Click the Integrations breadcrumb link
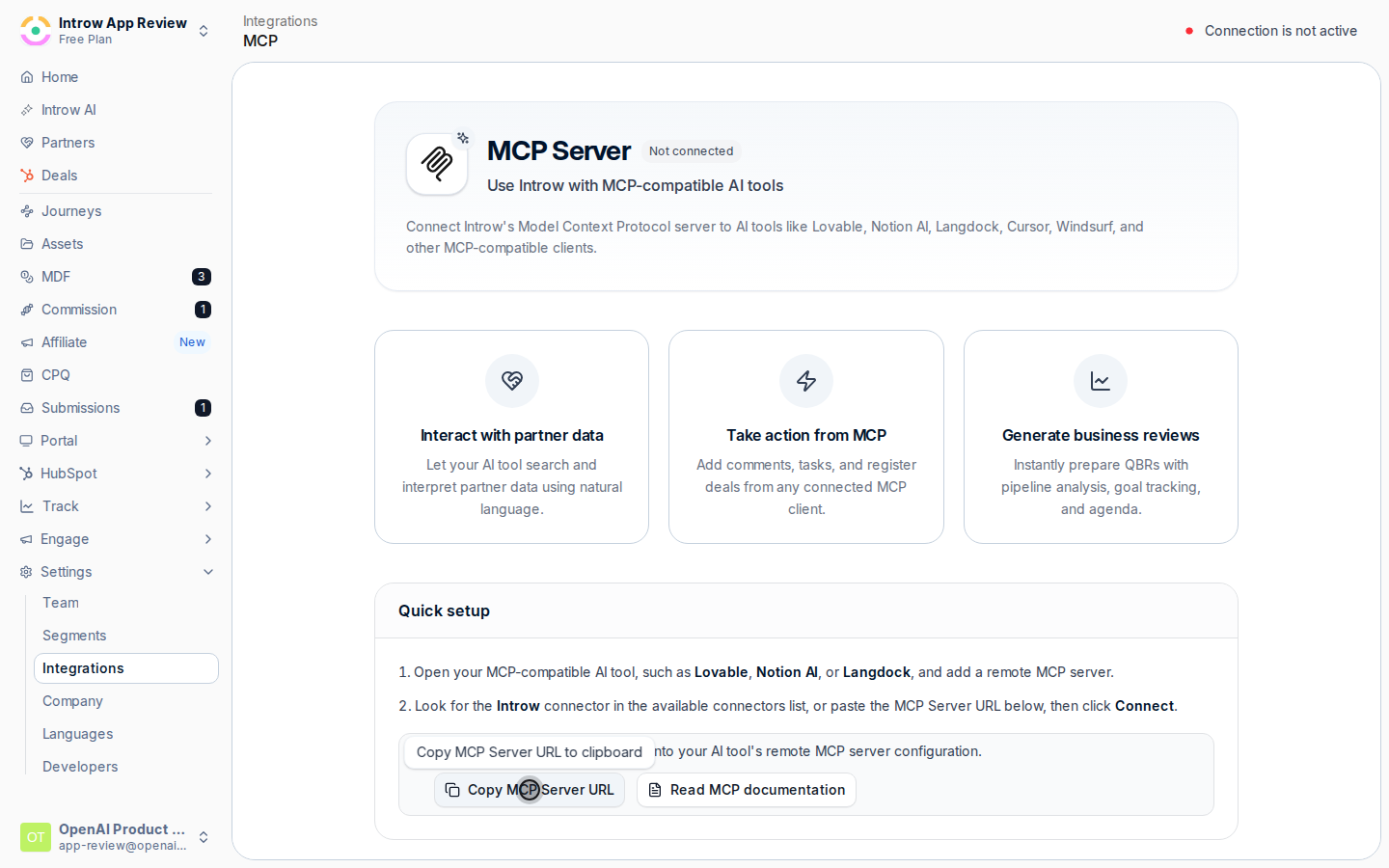This screenshot has width=1389, height=868. click(x=280, y=21)
